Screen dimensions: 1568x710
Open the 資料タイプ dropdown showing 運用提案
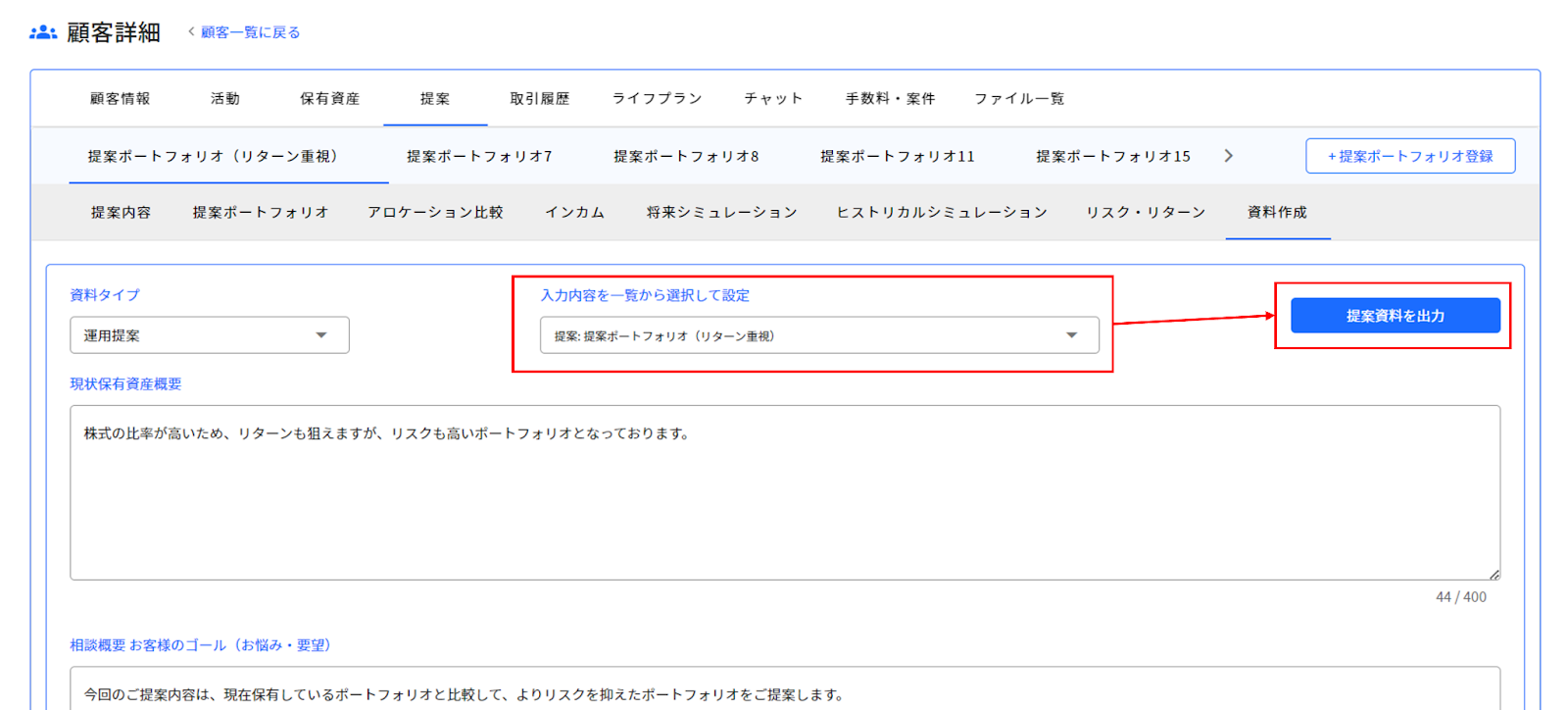[210, 335]
